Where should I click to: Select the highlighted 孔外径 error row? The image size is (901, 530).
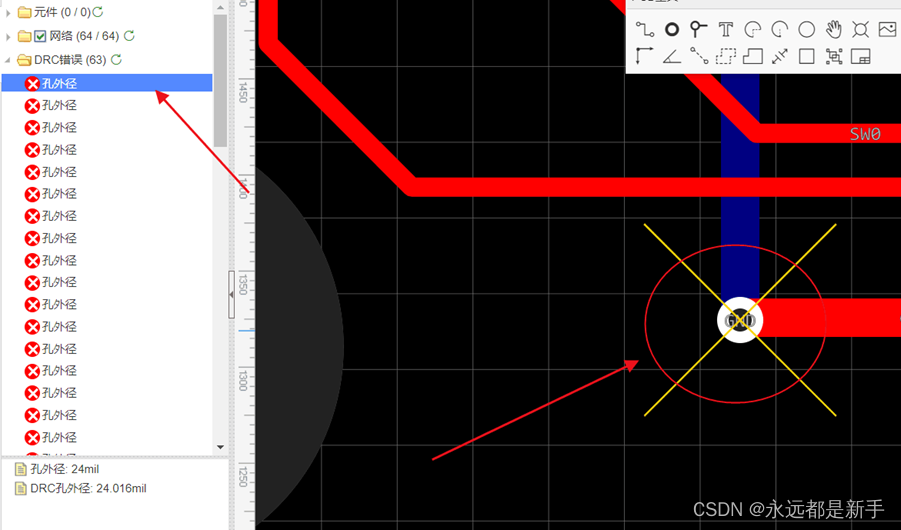tap(107, 83)
